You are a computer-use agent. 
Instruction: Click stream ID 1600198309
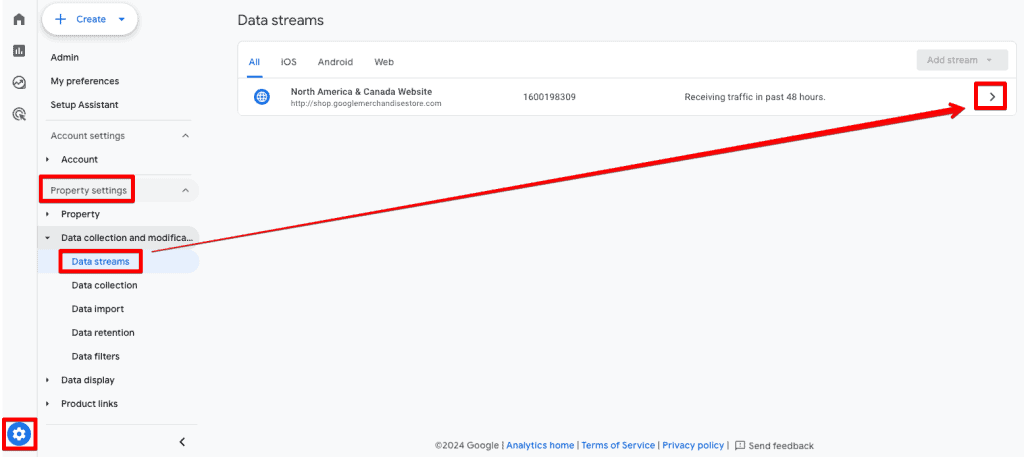tap(549, 97)
